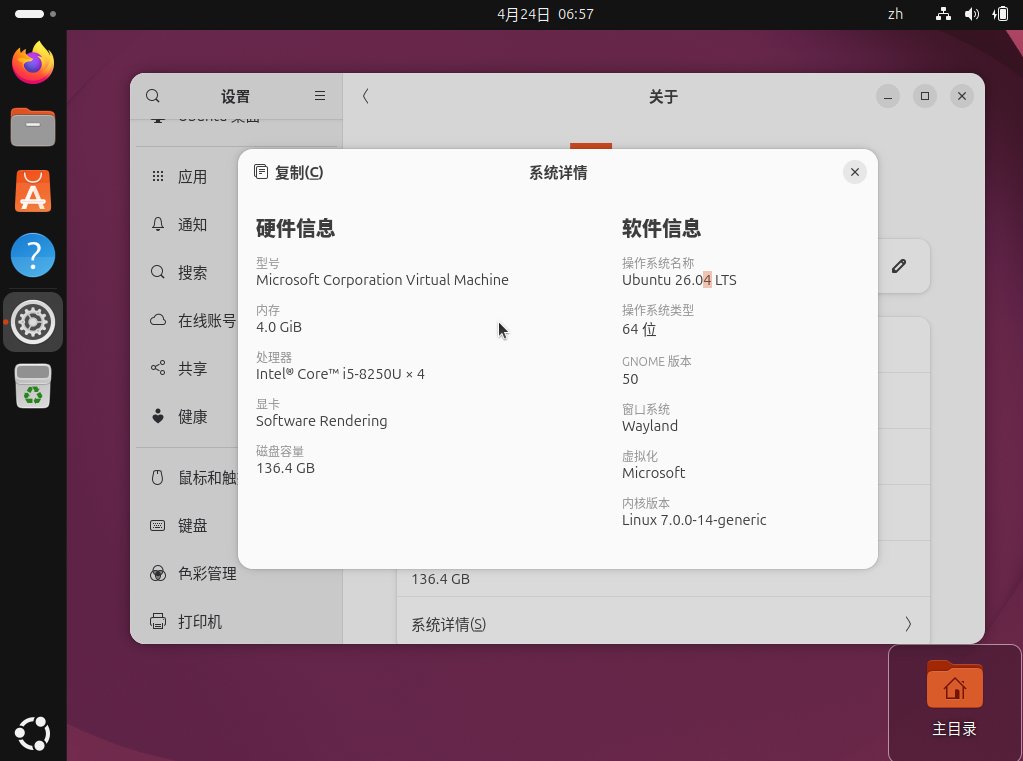The image size is (1023, 761).
Task: Select 在线账号 in the settings sidebar
Action: 207,320
